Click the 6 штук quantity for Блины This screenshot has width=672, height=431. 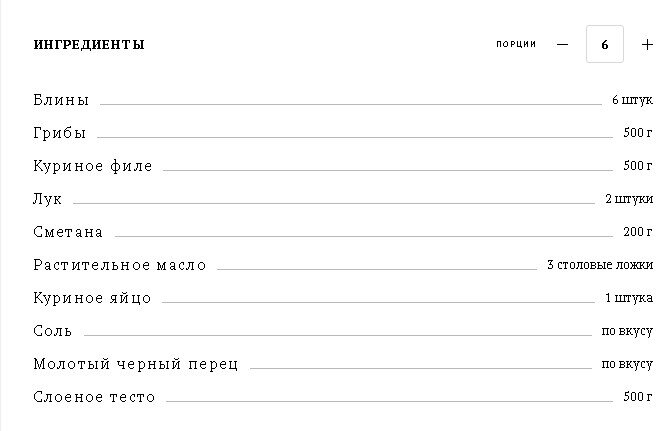coord(632,101)
